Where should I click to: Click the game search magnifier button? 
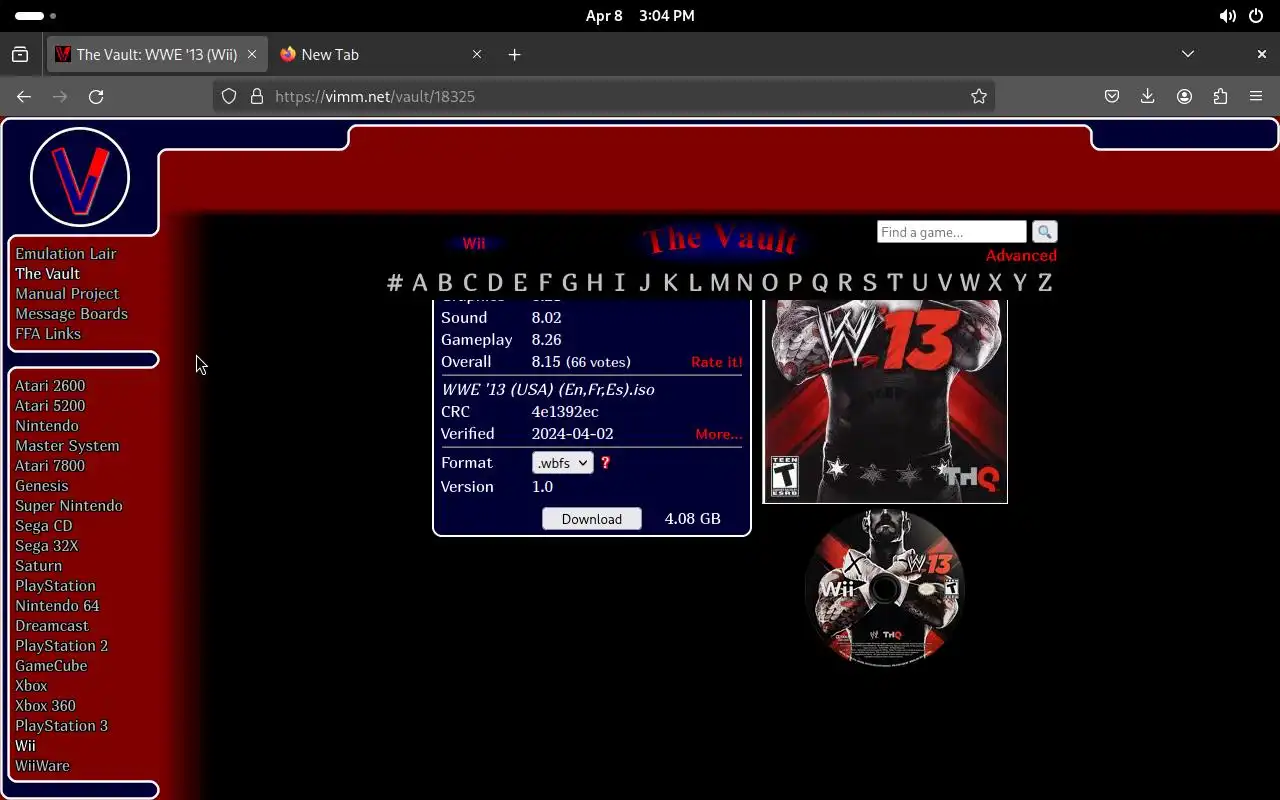[1044, 232]
